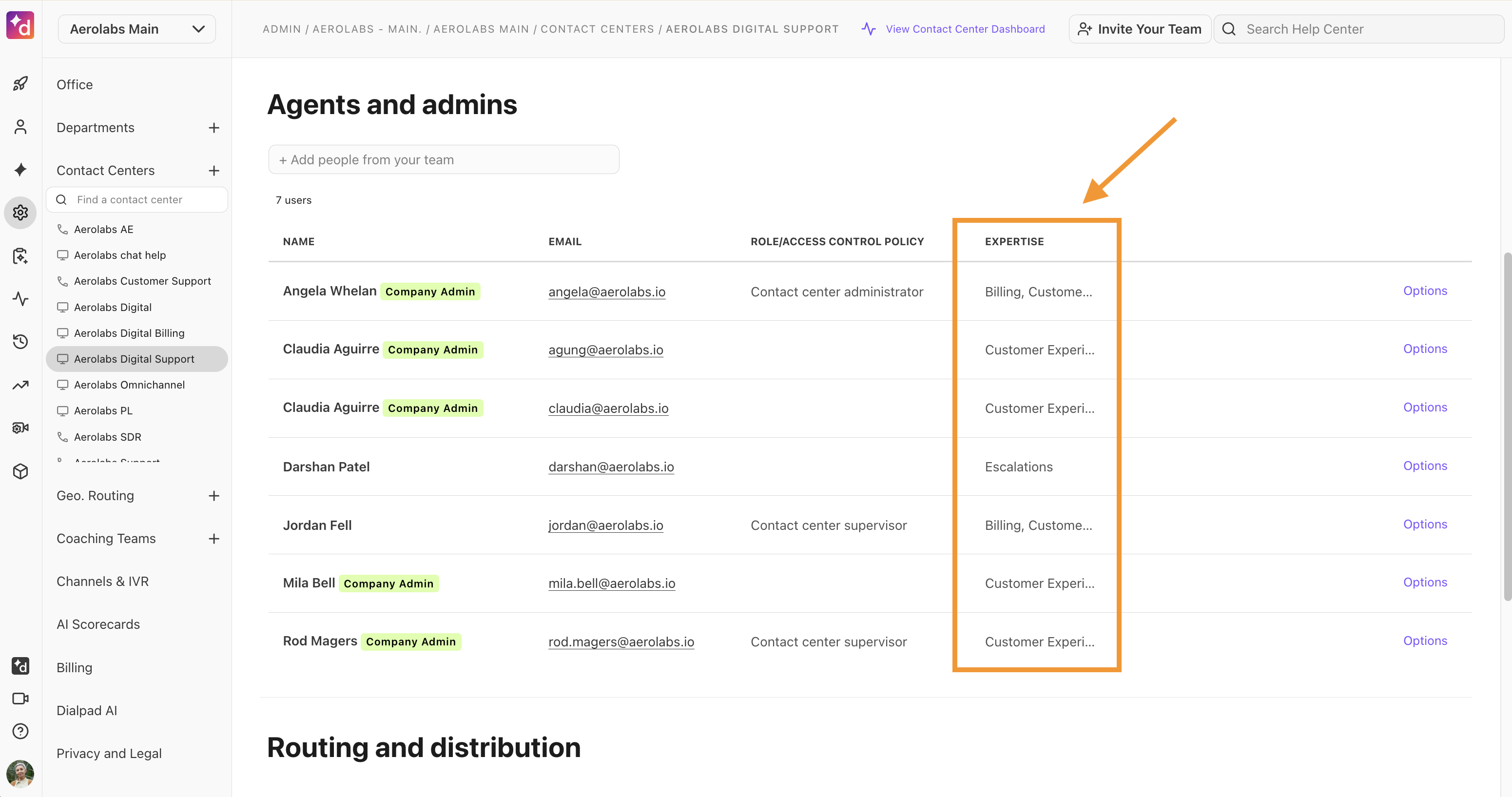Image resolution: width=1512 pixels, height=797 pixels.
Task: Add a new department with plus icon
Action: click(x=214, y=128)
